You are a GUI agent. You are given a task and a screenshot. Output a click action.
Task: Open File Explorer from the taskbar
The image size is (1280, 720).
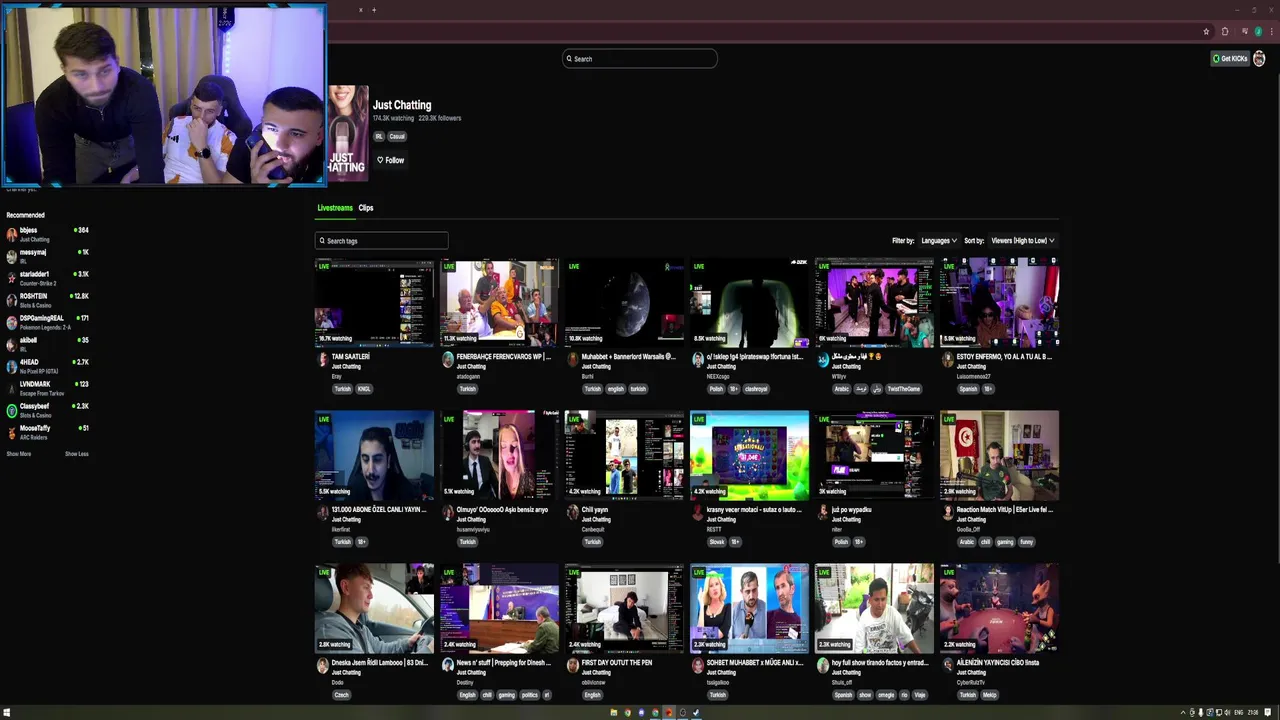(x=614, y=713)
